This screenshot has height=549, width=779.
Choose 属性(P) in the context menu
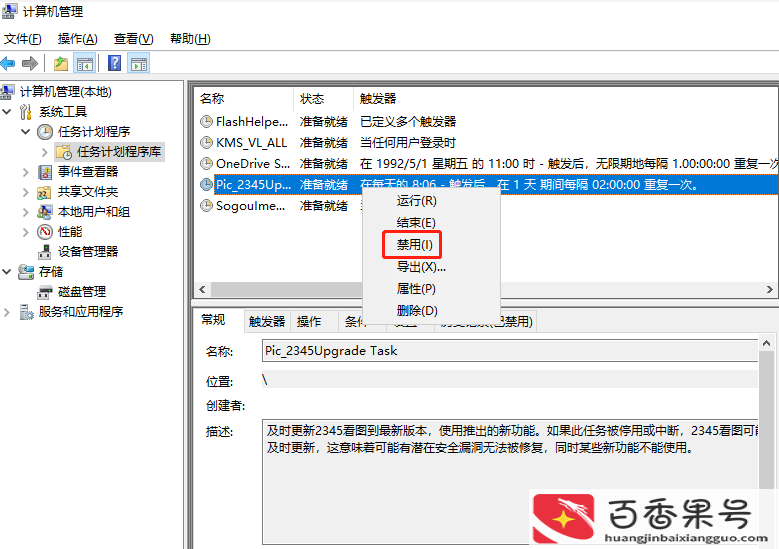431,289
